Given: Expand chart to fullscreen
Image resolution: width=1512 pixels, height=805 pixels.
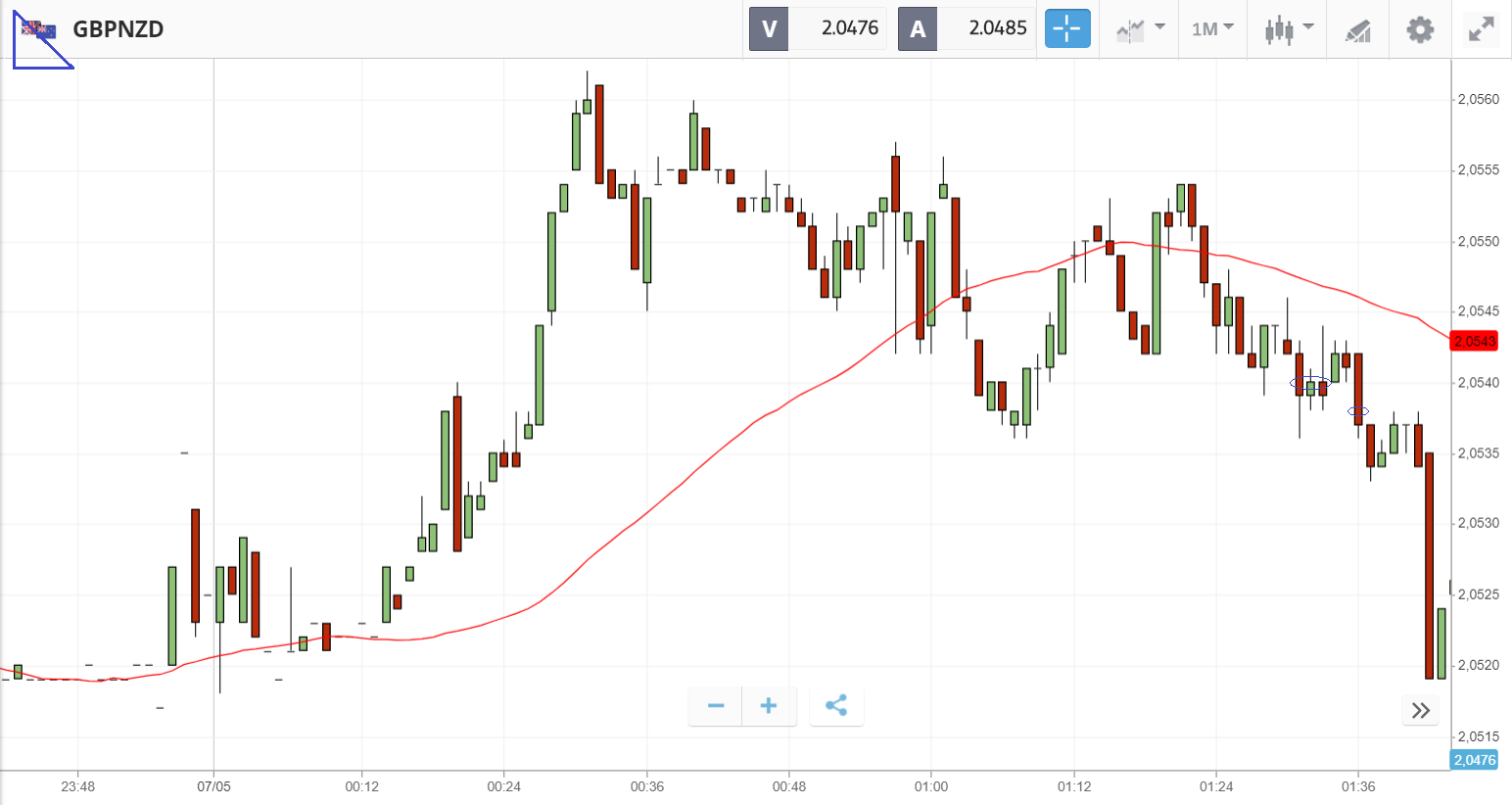Looking at the screenshot, I should coord(1481,29).
